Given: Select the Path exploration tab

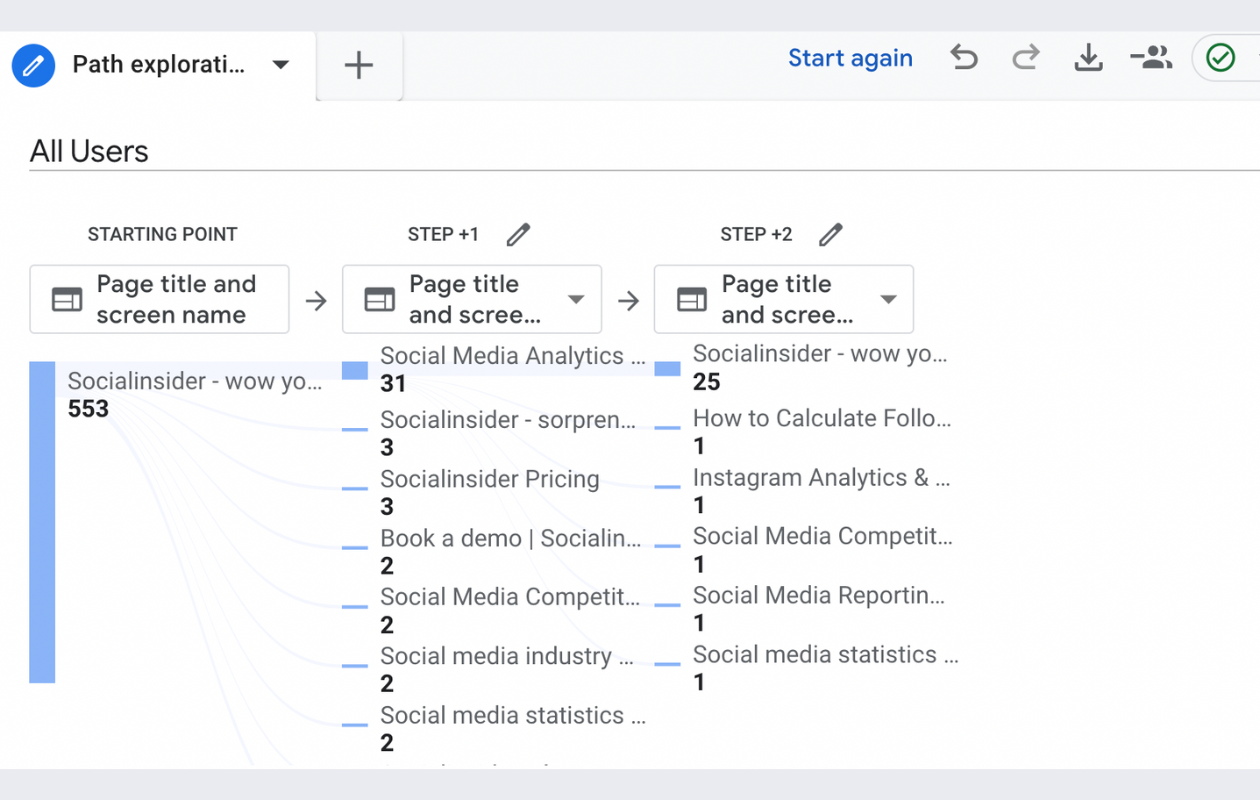Looking at the screenshot, I should (158, 66).
